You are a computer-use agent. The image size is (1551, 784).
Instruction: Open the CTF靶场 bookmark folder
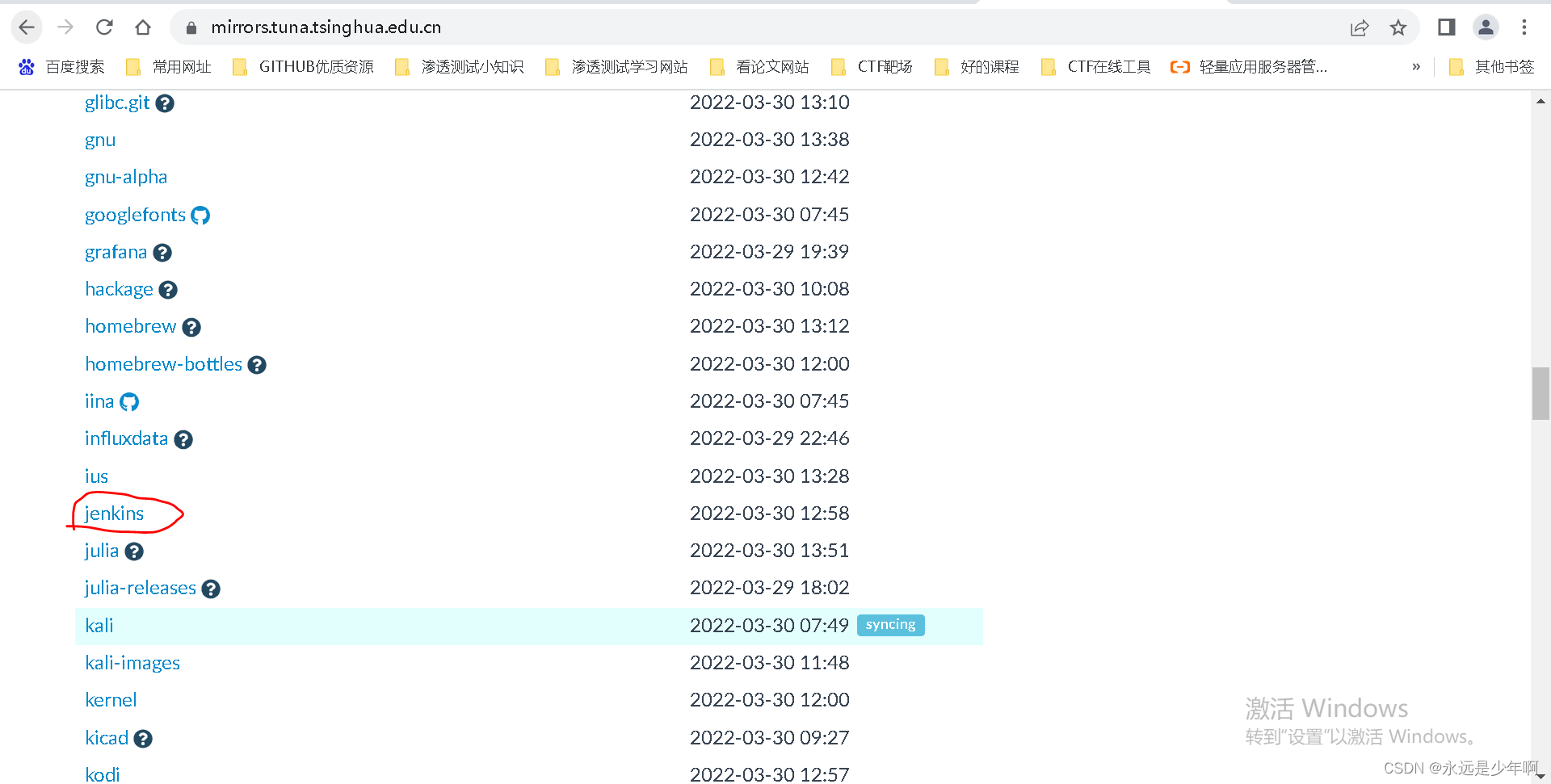tap(872, 67)
